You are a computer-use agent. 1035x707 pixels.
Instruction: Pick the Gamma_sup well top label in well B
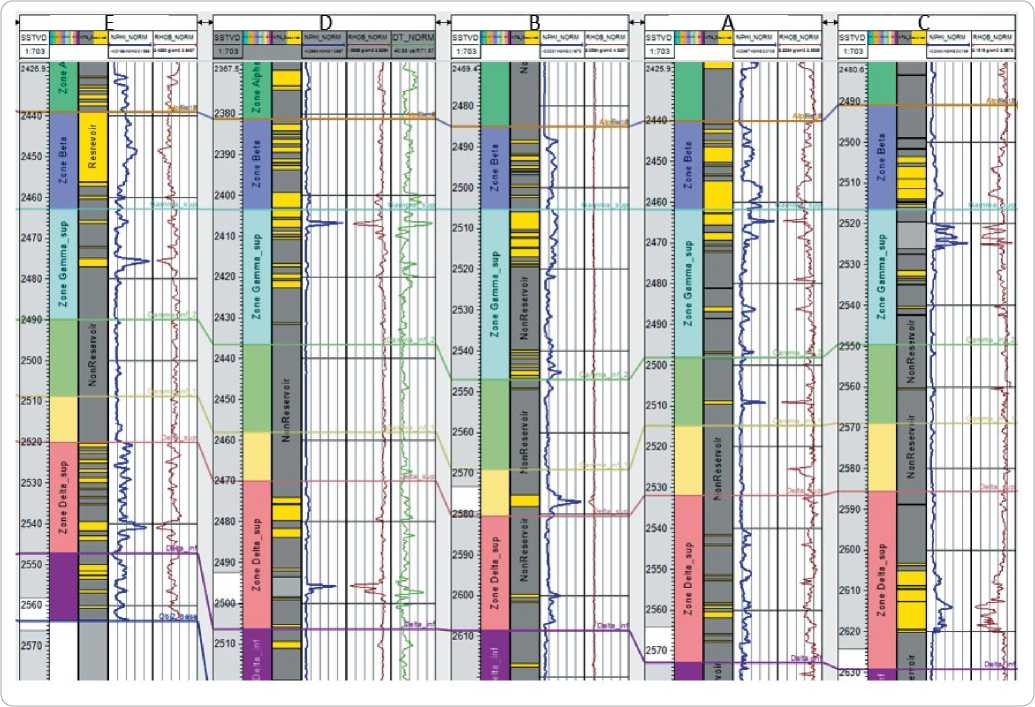tap(604, 206)
